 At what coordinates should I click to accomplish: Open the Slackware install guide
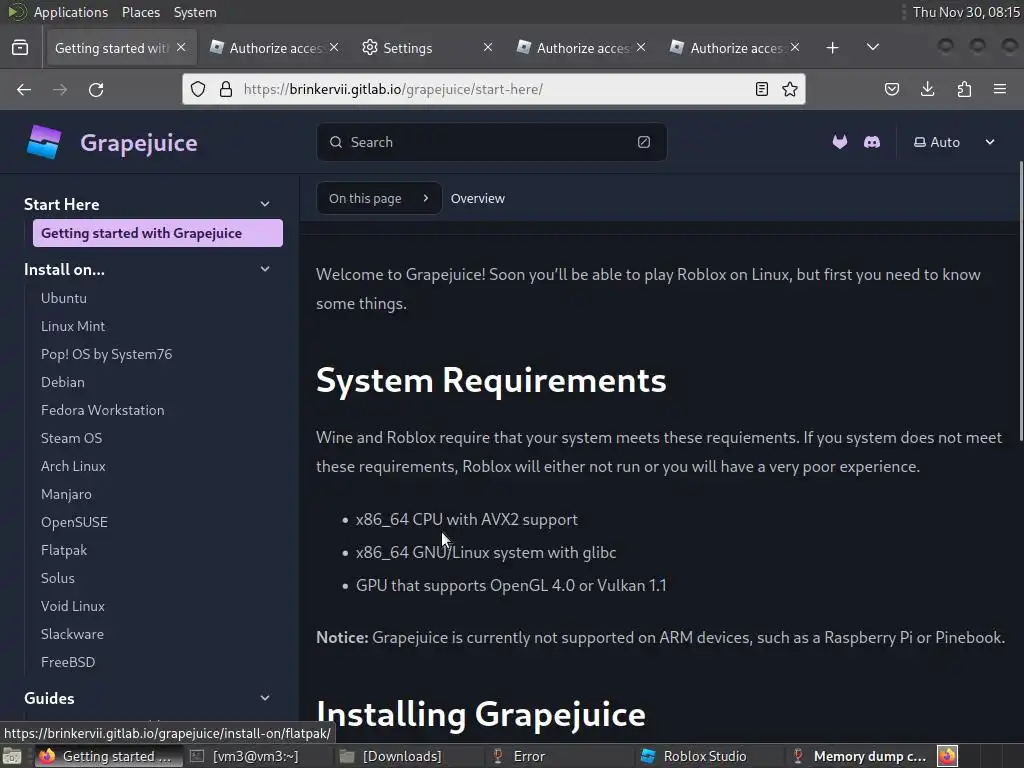pyautogui.click(x=72, y=634)
